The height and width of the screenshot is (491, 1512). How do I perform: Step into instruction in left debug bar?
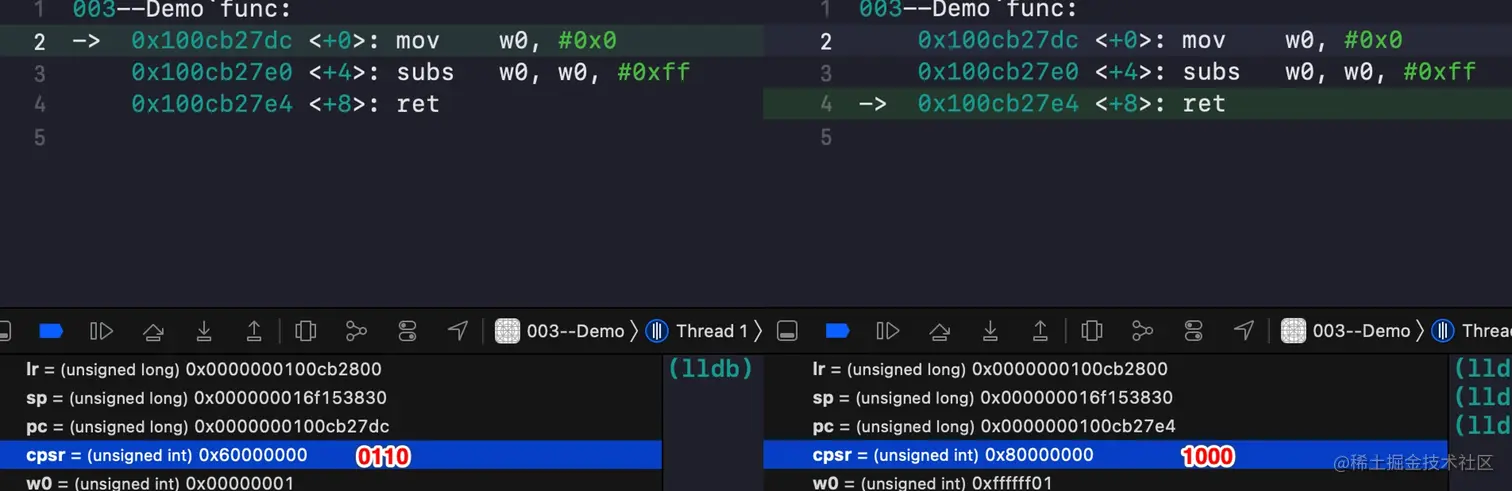(x=204, y=330)
